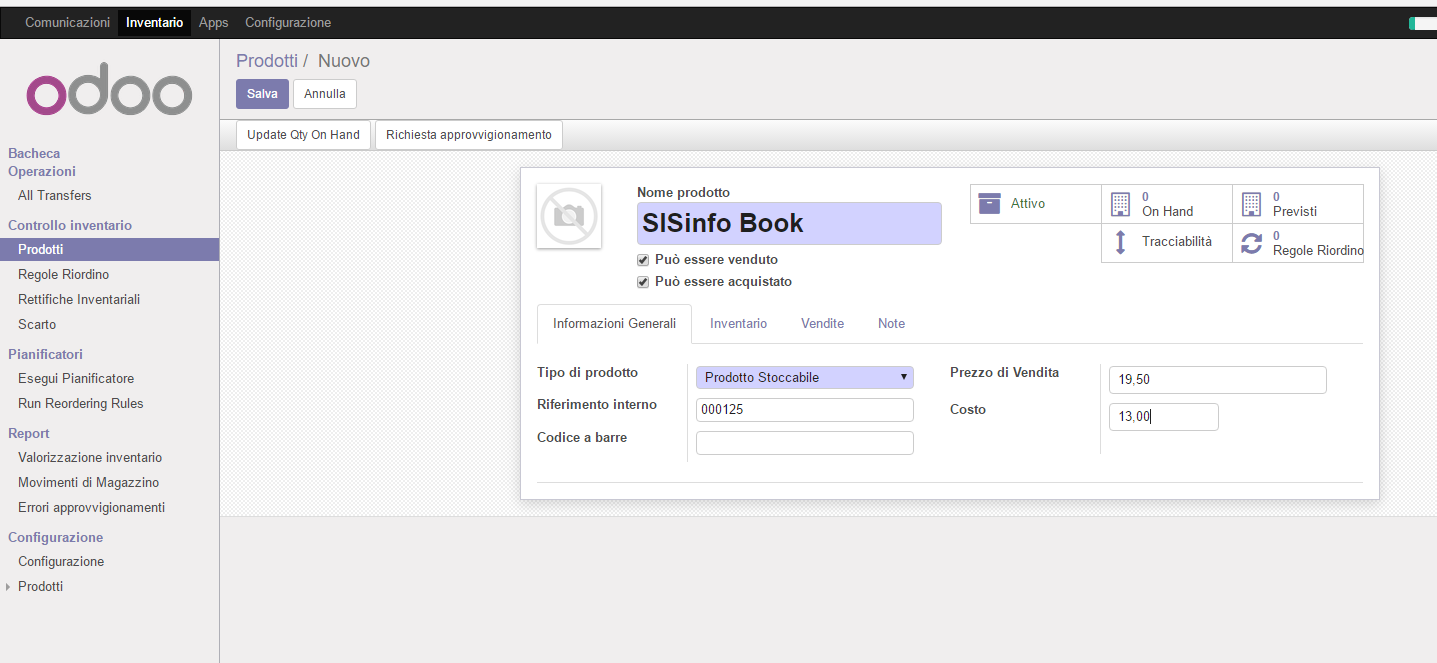Click the product image camera placeholder
The image size is (1437, 663).
click(x=569, y=215)
